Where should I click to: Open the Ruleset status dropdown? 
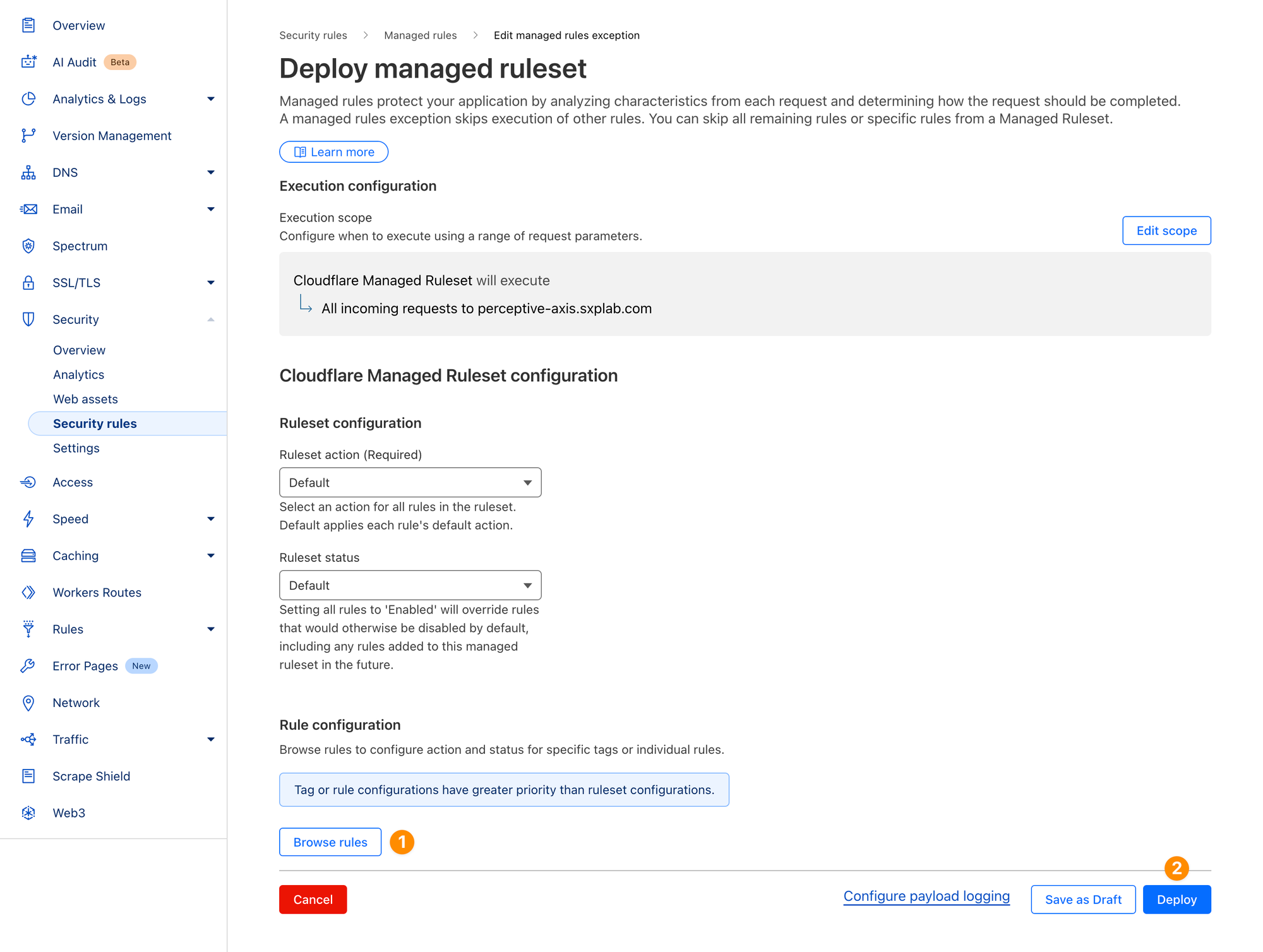point(410,585)
